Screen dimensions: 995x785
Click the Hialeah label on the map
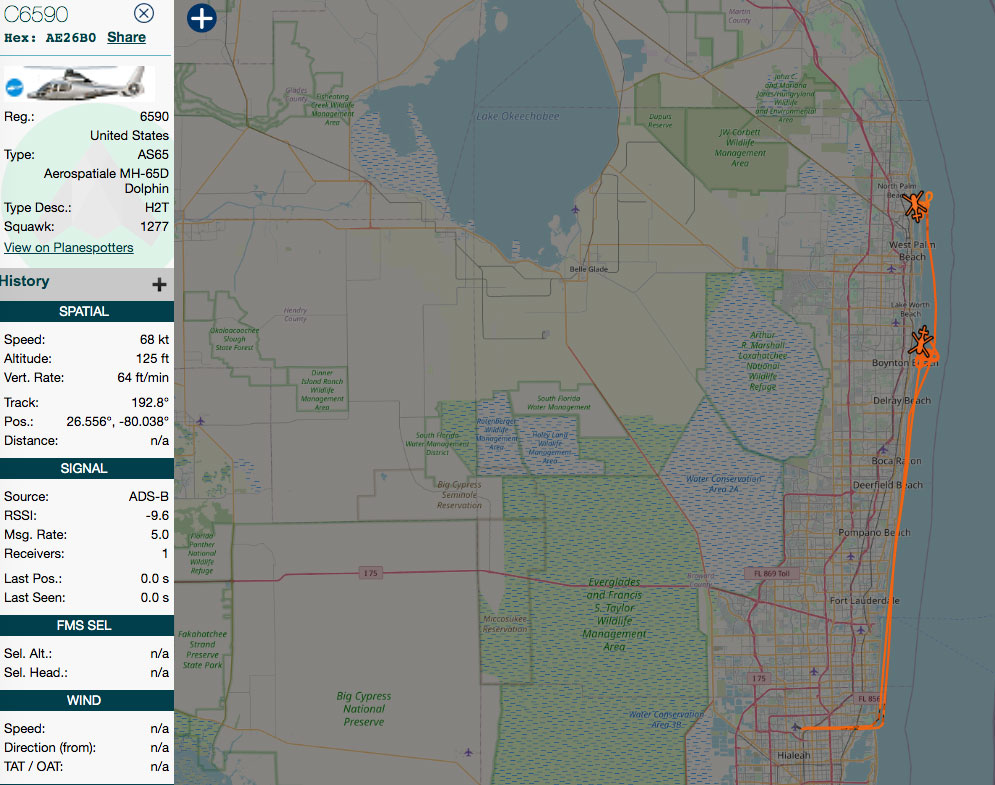[794, 755]
